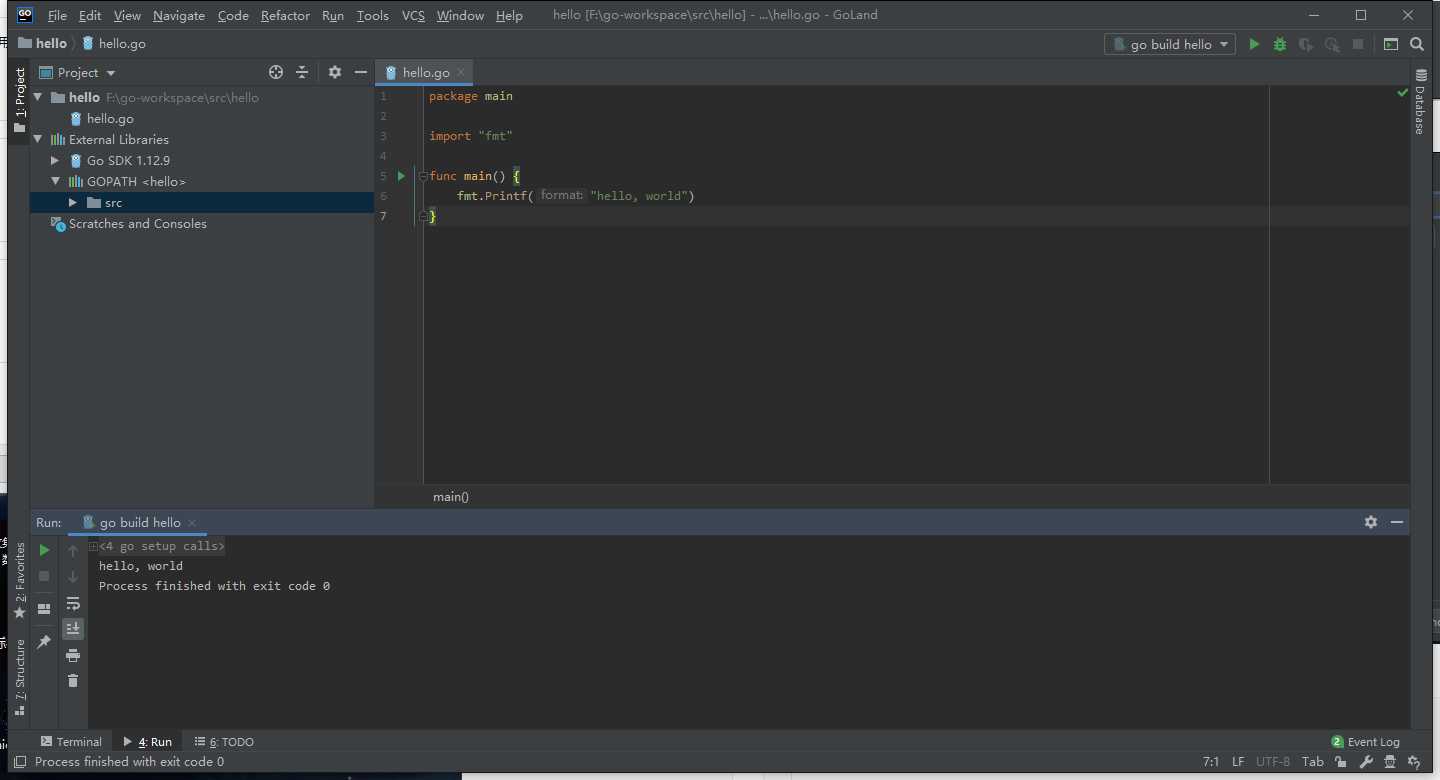Pin the Run tab with pin icon

click(44, 642)
